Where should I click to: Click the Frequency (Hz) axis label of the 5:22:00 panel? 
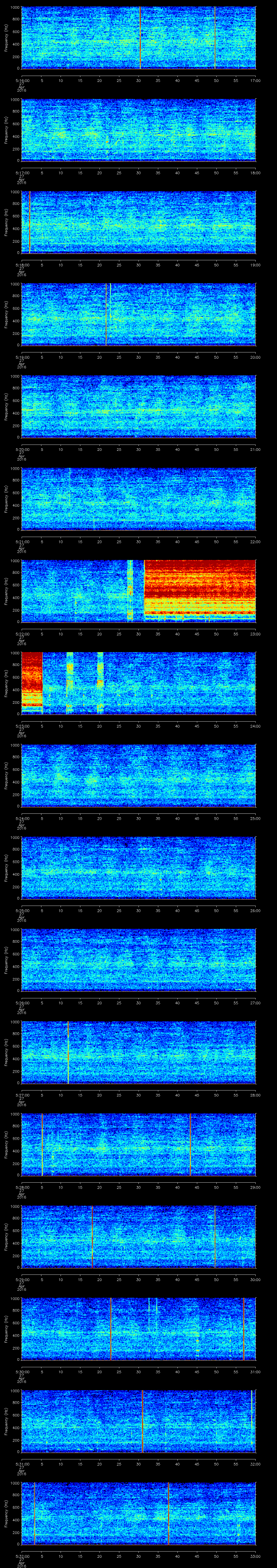point(7,590)
